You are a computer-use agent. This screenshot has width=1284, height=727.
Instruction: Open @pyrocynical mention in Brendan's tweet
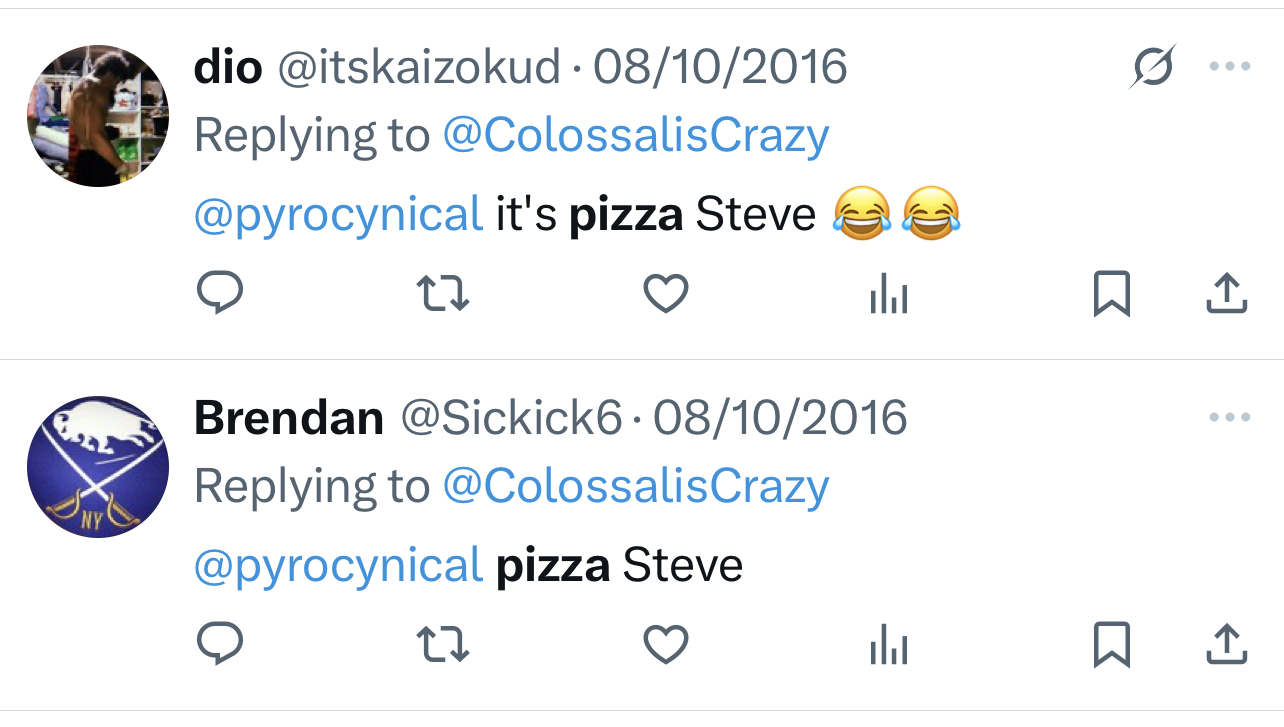pos(338,566)
